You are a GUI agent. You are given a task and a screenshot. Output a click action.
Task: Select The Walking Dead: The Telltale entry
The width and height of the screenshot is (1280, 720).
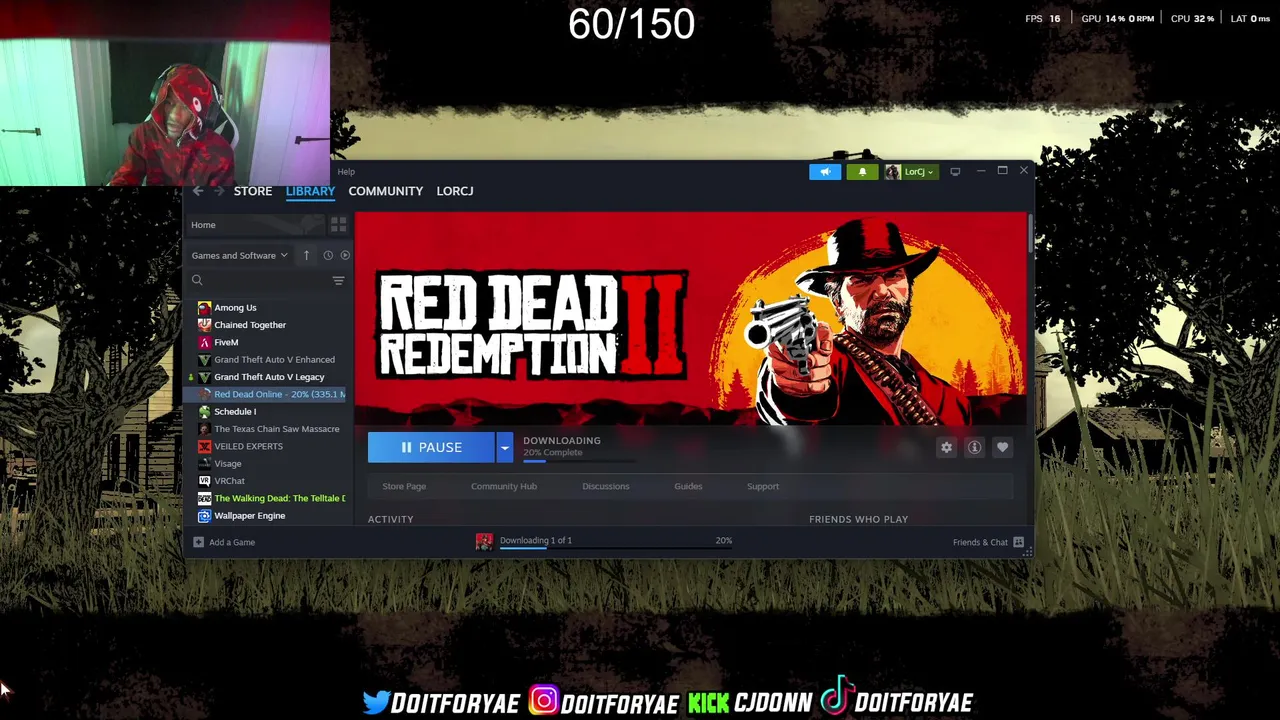[x=279, y=498]
